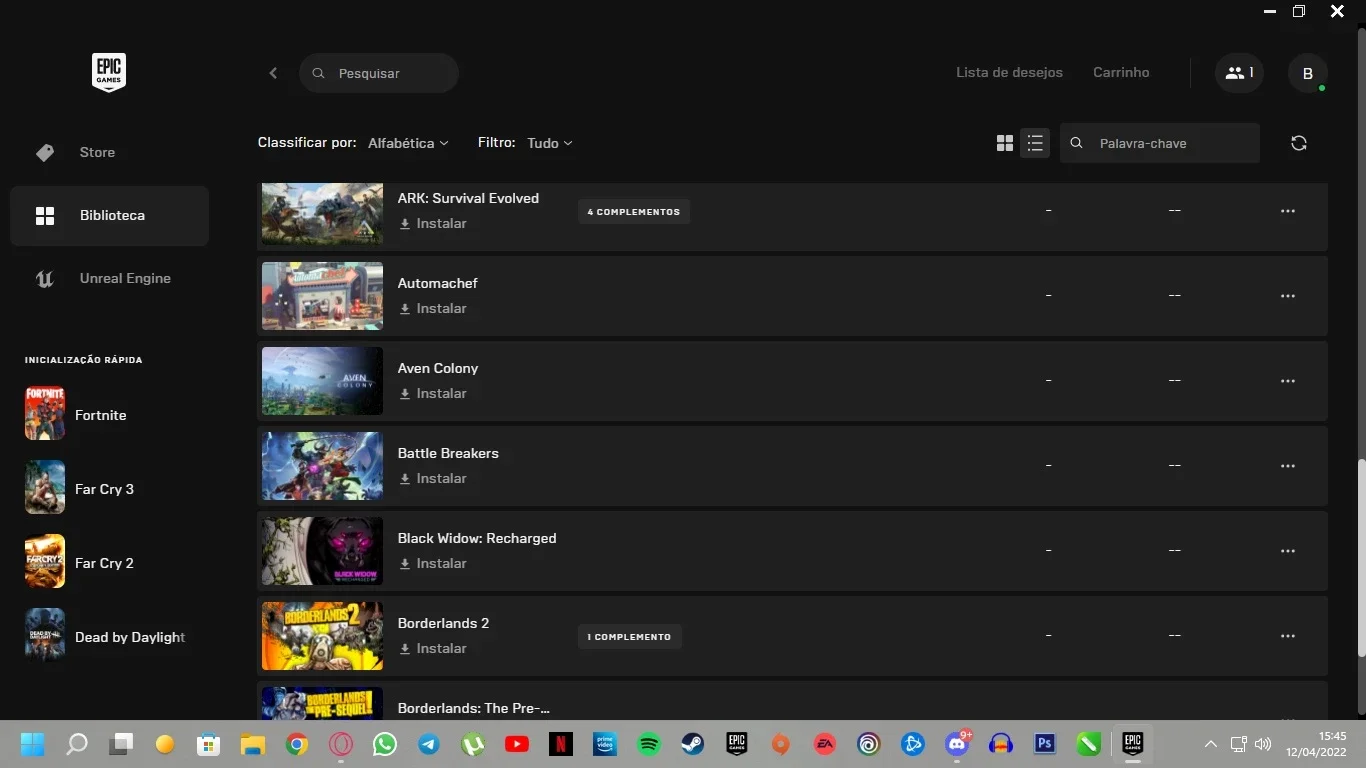Switch library to grid view
This screenshot has height=768, width=1366.
tap(1005, 143)
